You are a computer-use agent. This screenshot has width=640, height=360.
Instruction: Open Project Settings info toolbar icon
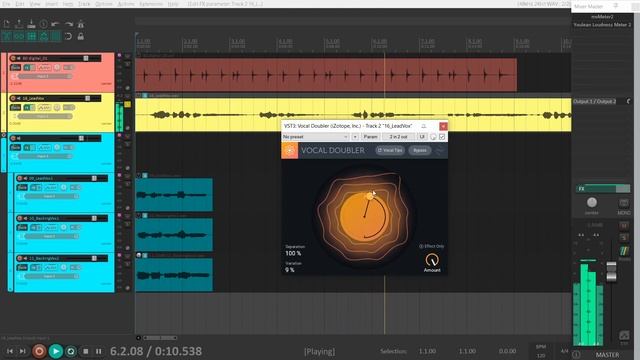(x=44, y=24)
